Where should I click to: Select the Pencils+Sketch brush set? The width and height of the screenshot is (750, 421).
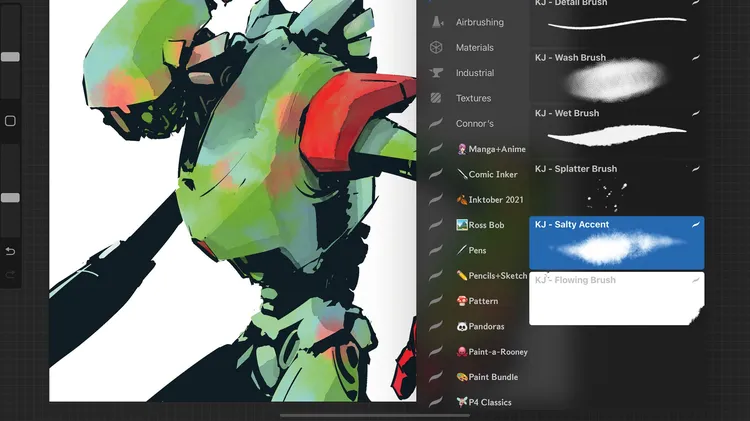point(492,276)
